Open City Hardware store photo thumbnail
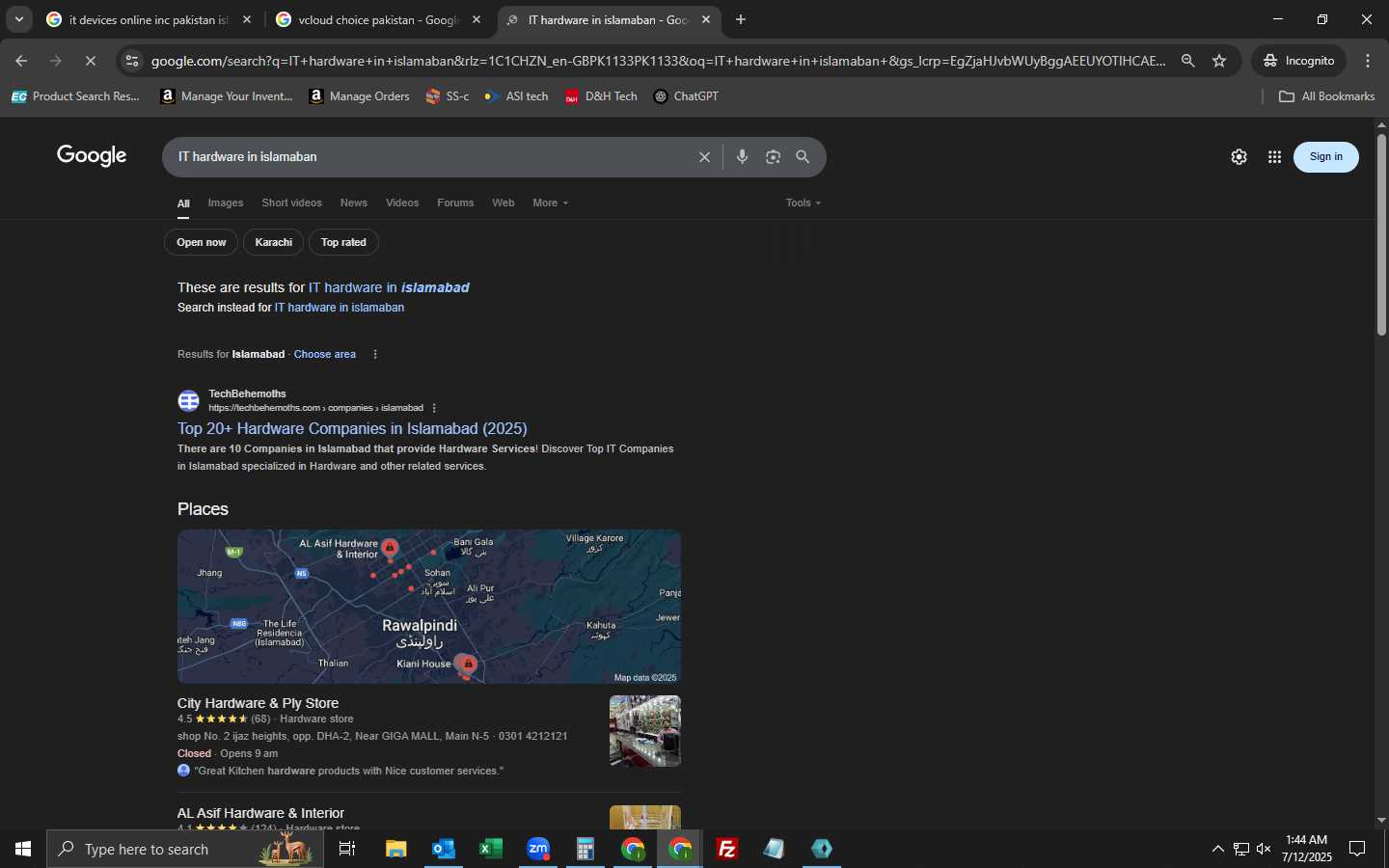The width and height of the screenshot is (1389, 868). pos(645,731)
